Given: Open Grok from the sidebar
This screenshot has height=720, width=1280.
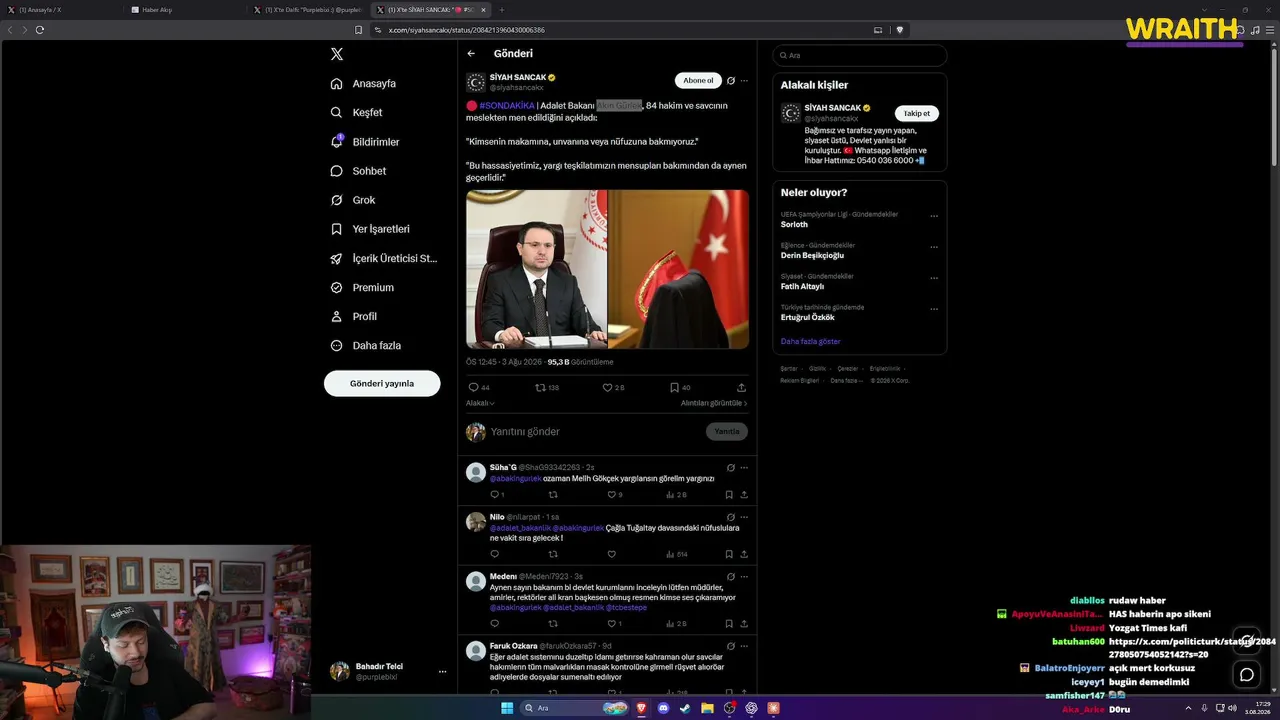Looking at the screenshot, I should pyautogui.click(x=353, y=200).
